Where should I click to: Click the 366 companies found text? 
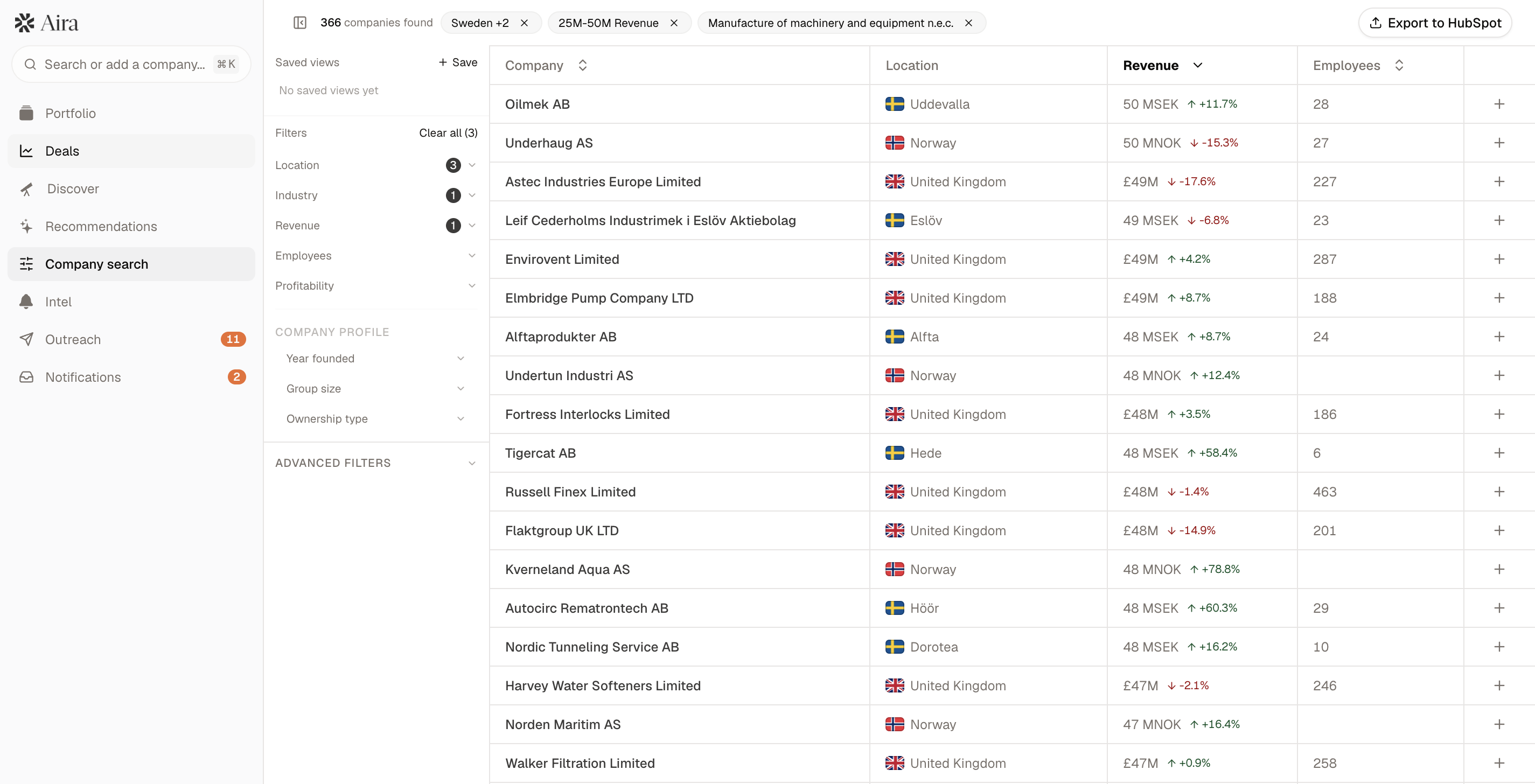tap(376, 23)
